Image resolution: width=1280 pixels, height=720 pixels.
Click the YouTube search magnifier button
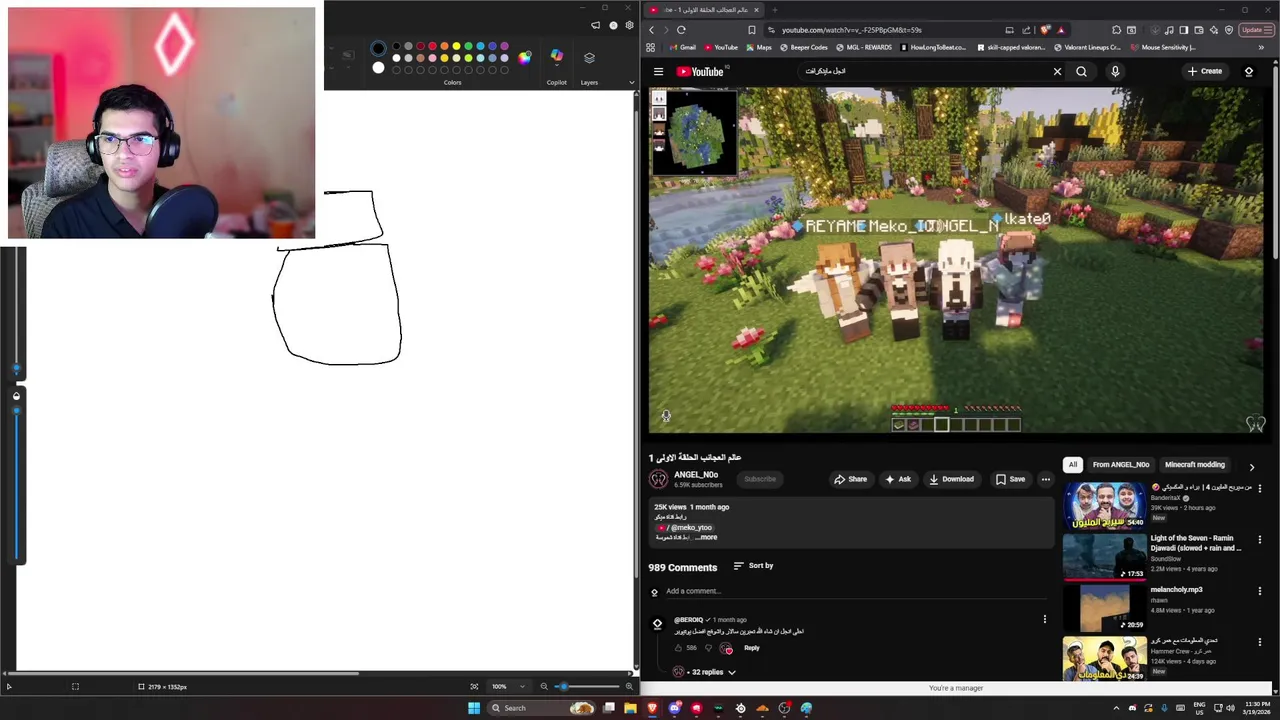1081,71
